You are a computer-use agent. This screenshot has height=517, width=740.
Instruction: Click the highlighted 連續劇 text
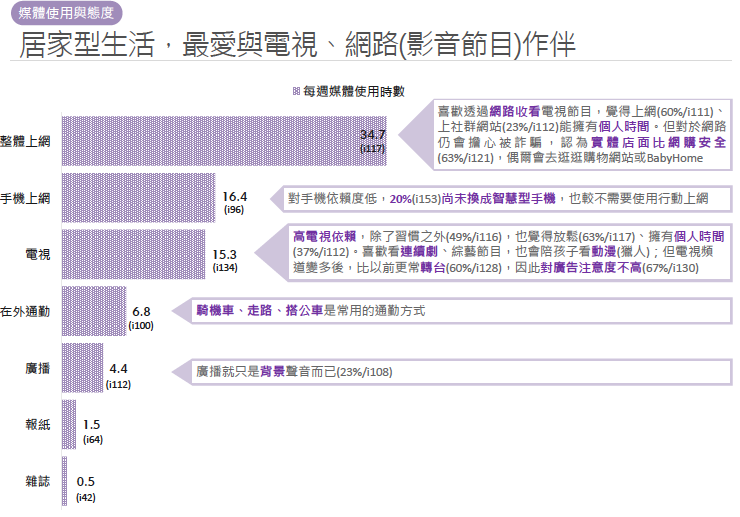419,252
